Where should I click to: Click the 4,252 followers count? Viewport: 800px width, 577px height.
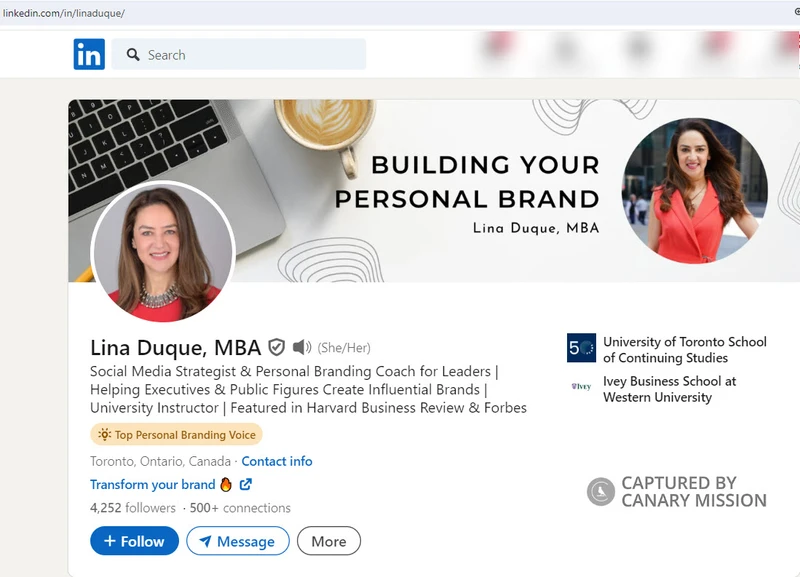(x=133, y=508)
